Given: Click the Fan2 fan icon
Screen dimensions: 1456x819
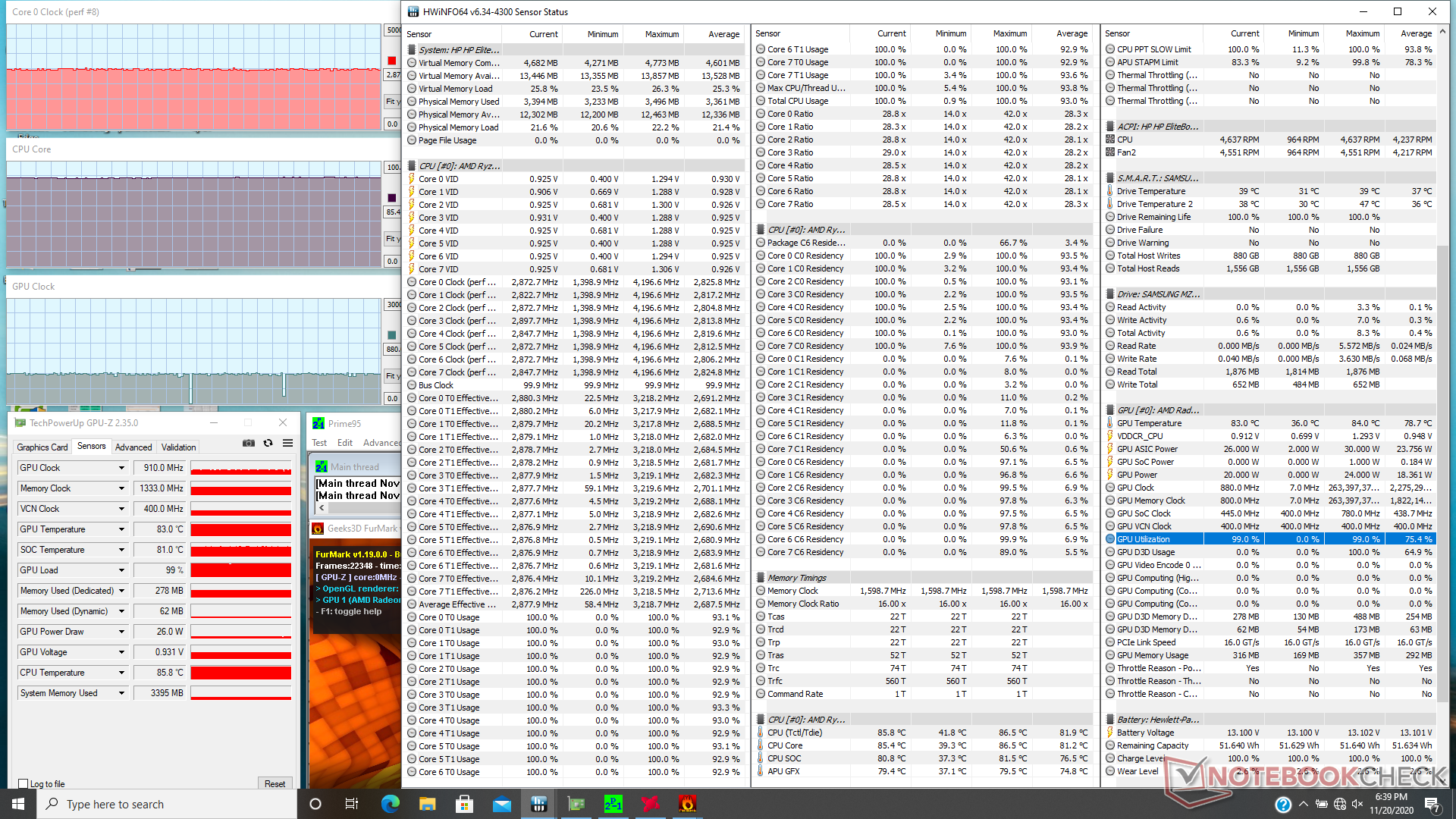Looking at the screenshot, I should tap(1110, 152).
